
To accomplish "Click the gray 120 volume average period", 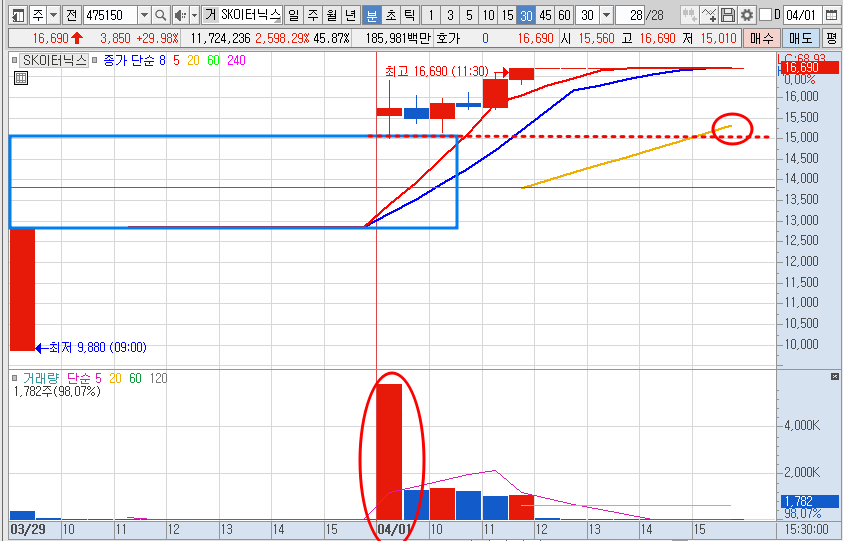I will (158, 379).
